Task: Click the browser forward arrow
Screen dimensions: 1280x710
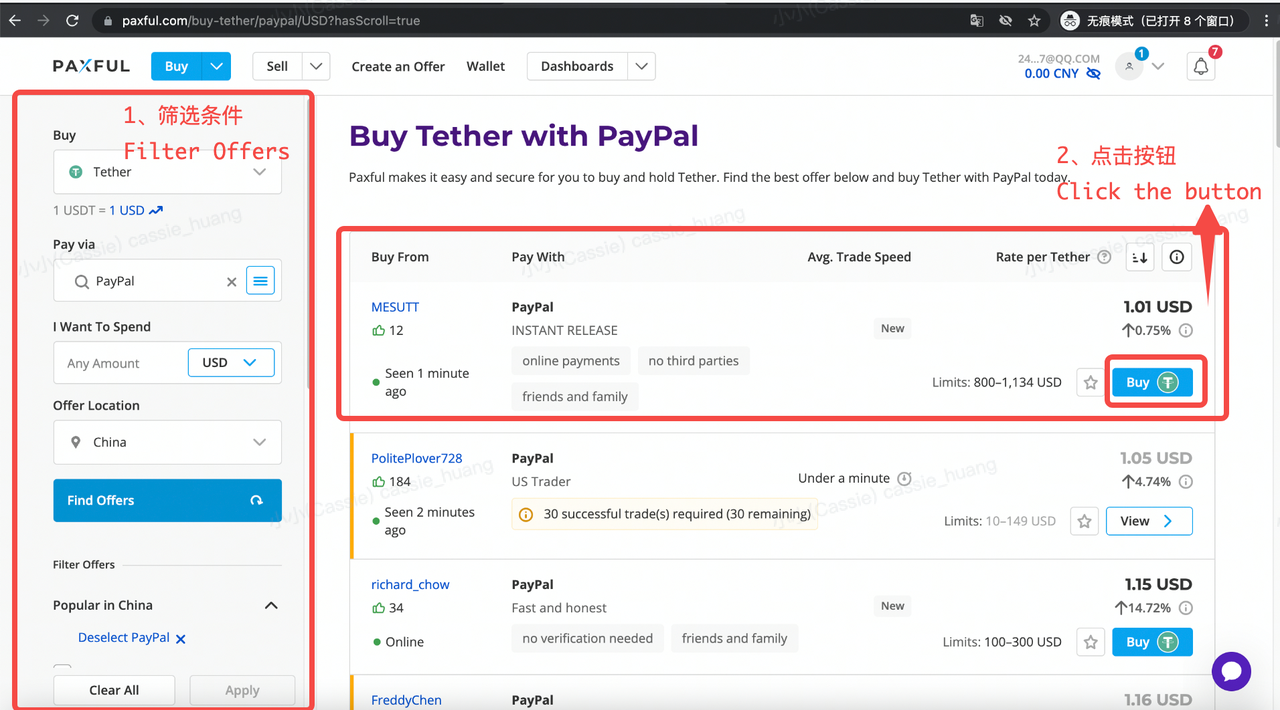Action: 43,20
